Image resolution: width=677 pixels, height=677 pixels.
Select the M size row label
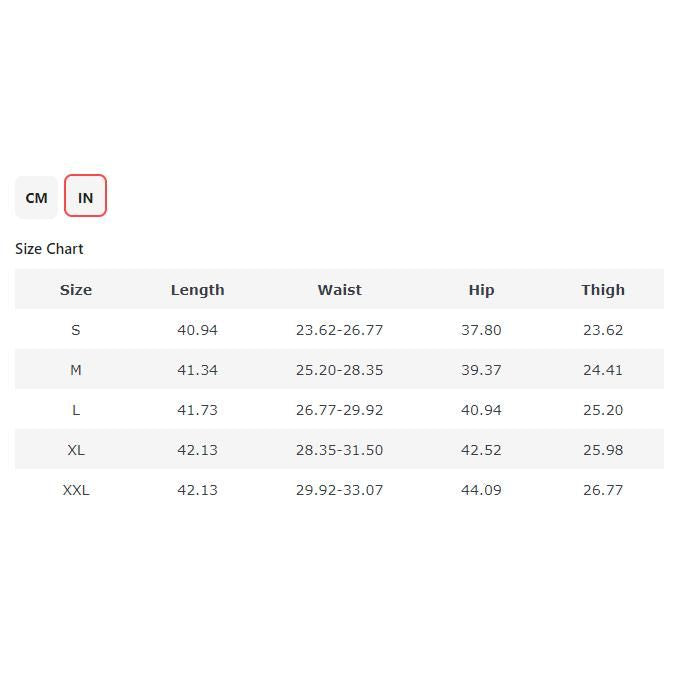pyautogui.click(x=76, y=370)
